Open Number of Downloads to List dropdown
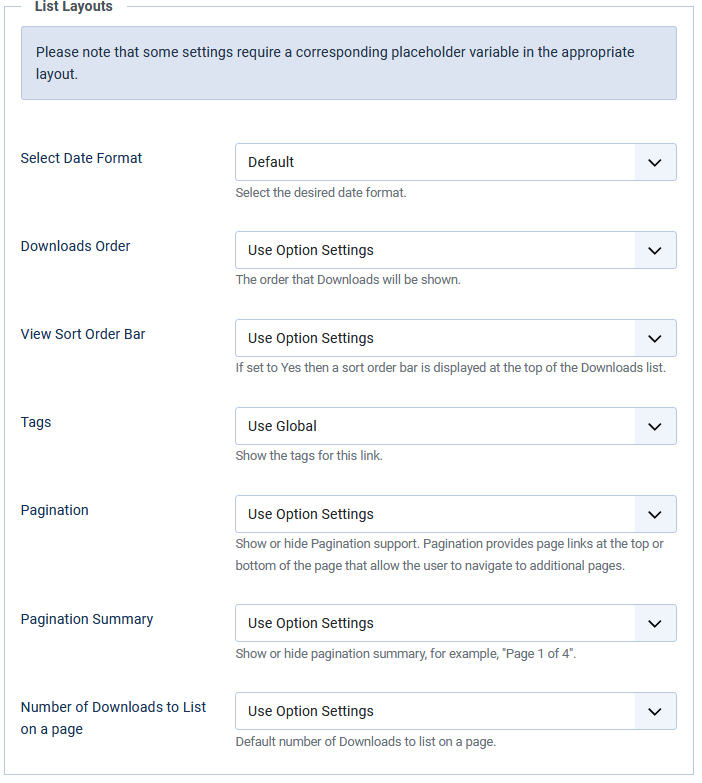 [455, 711]
